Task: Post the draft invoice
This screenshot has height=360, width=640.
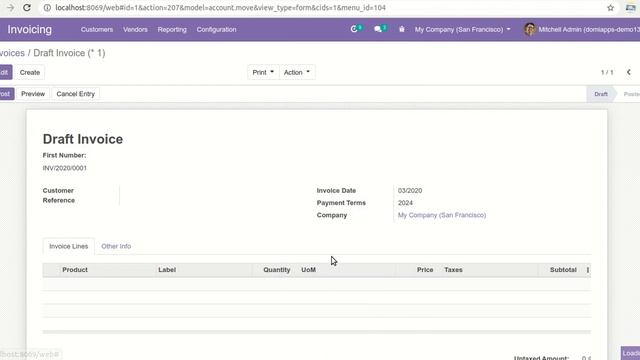Action: click(x=6, y=94)
